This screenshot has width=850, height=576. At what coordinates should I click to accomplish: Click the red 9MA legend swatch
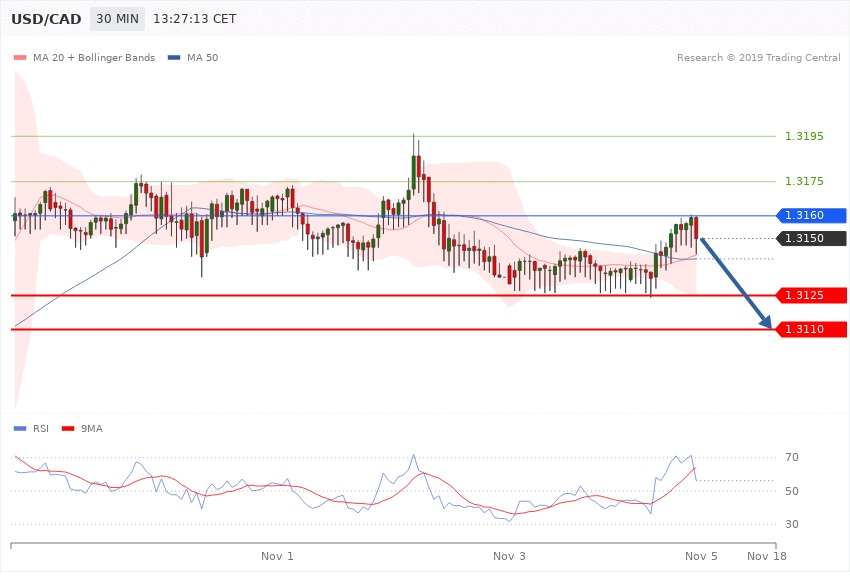point(68,429)
